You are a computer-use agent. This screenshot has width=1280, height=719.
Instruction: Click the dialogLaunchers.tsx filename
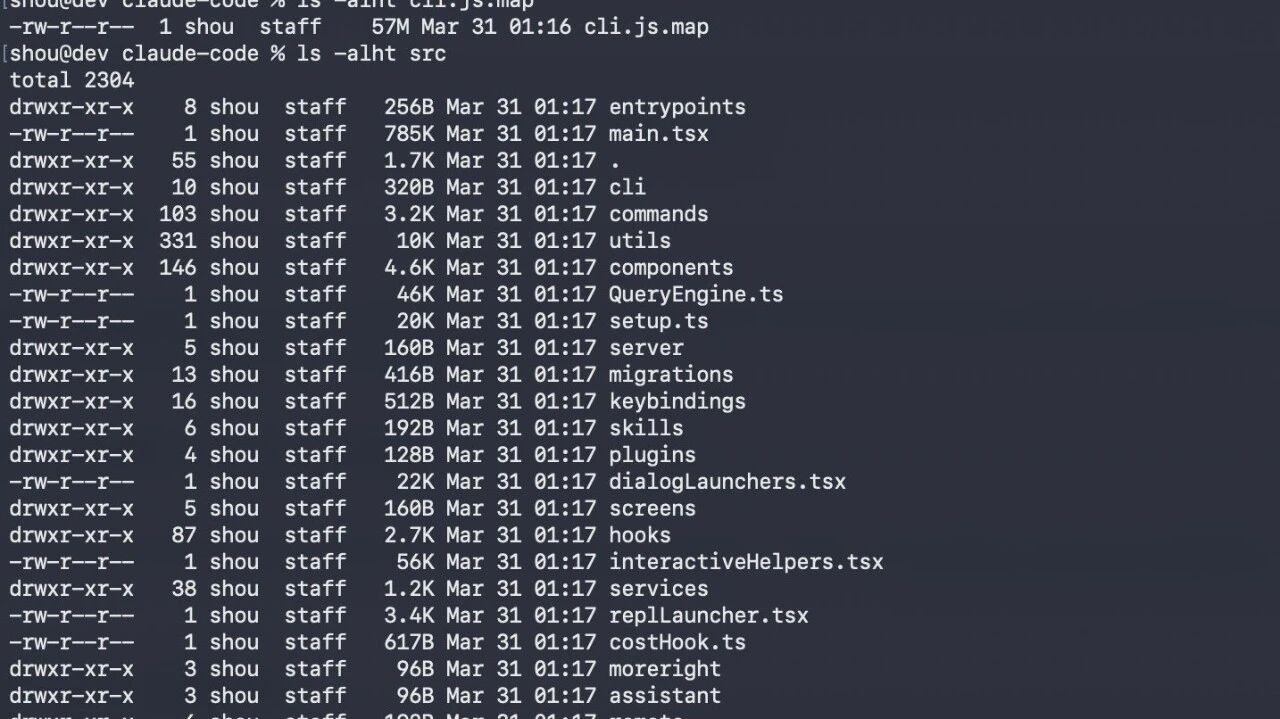727,482
